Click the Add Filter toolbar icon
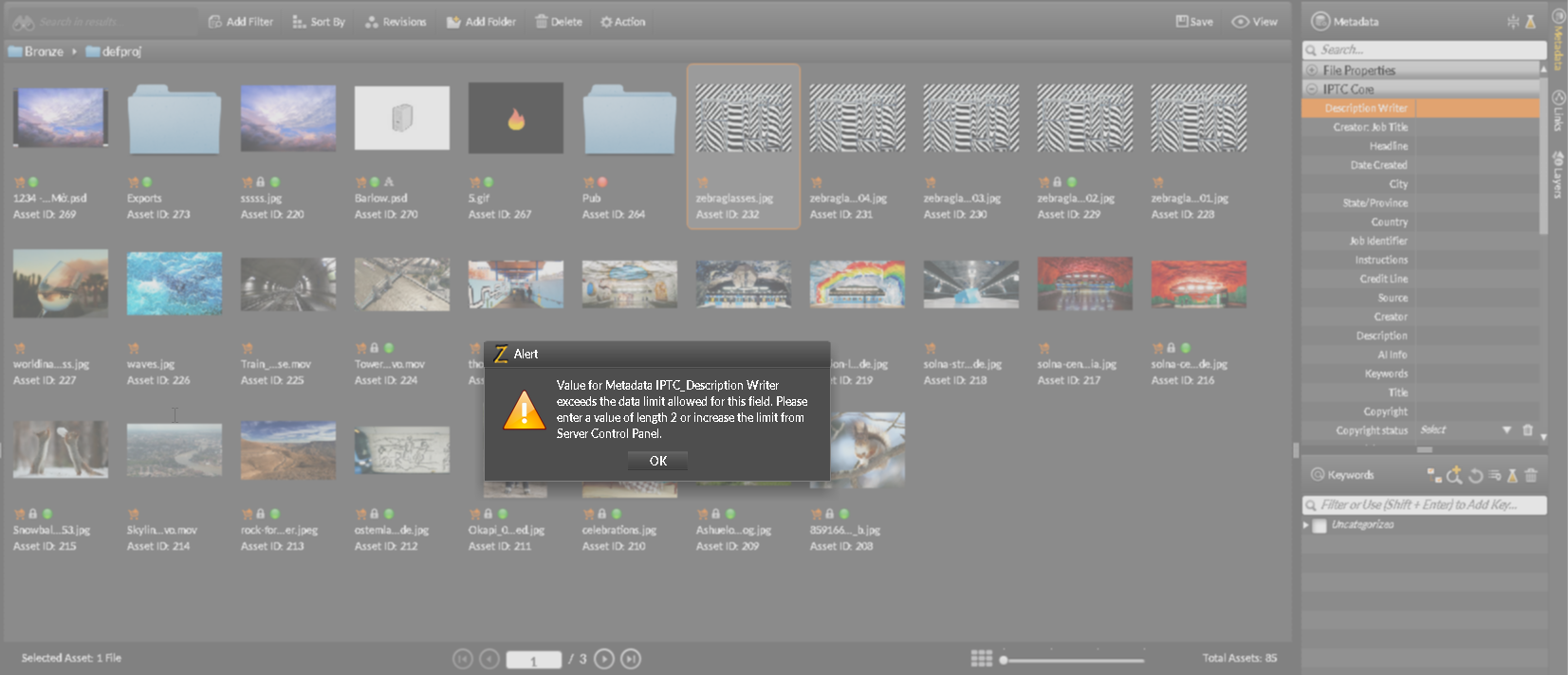Image resolution: width=1568 pixels, height=675 pixels. (215, 22)
